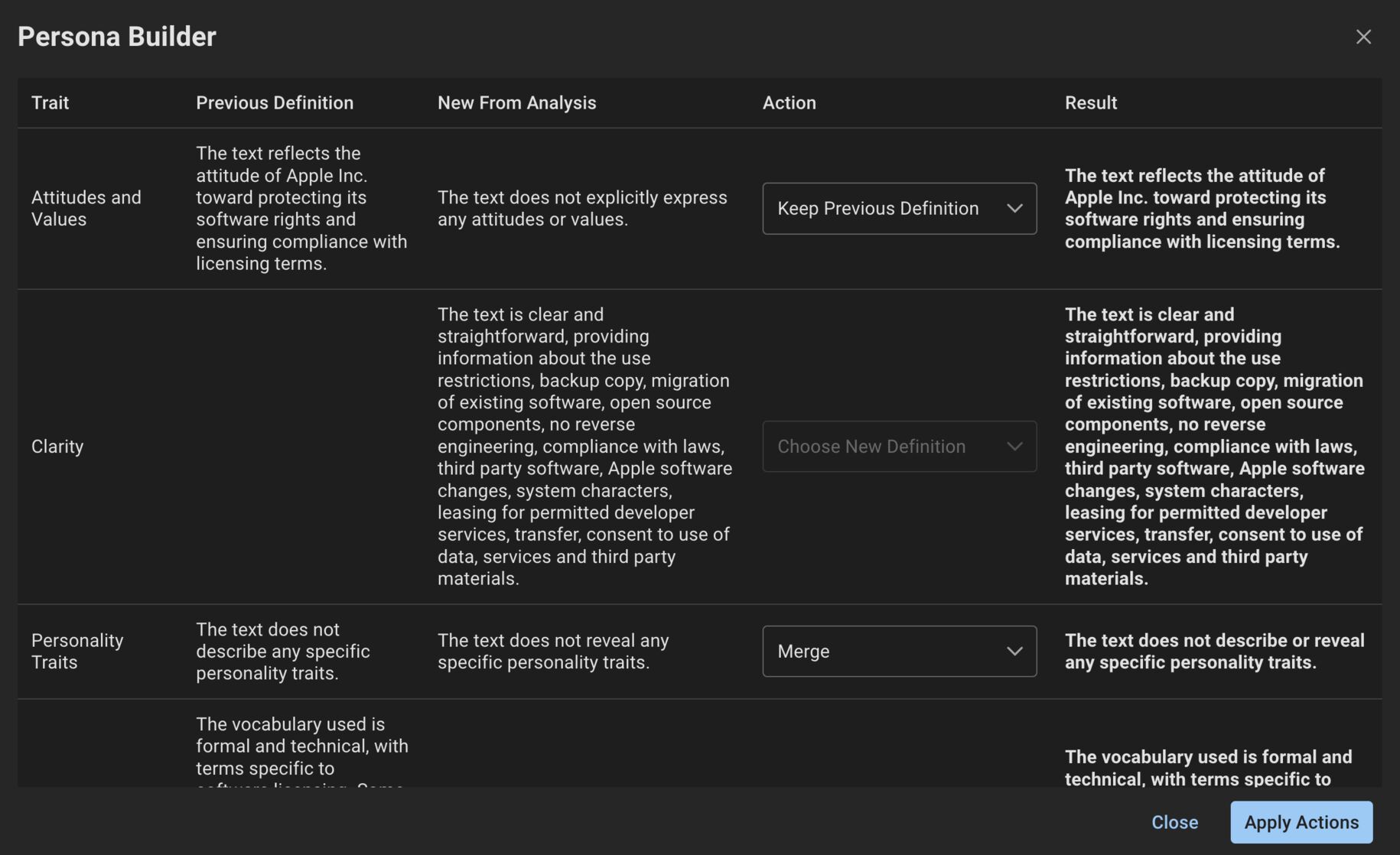
Task: Expand the Merge action dropdown
Action: [899, 652]
